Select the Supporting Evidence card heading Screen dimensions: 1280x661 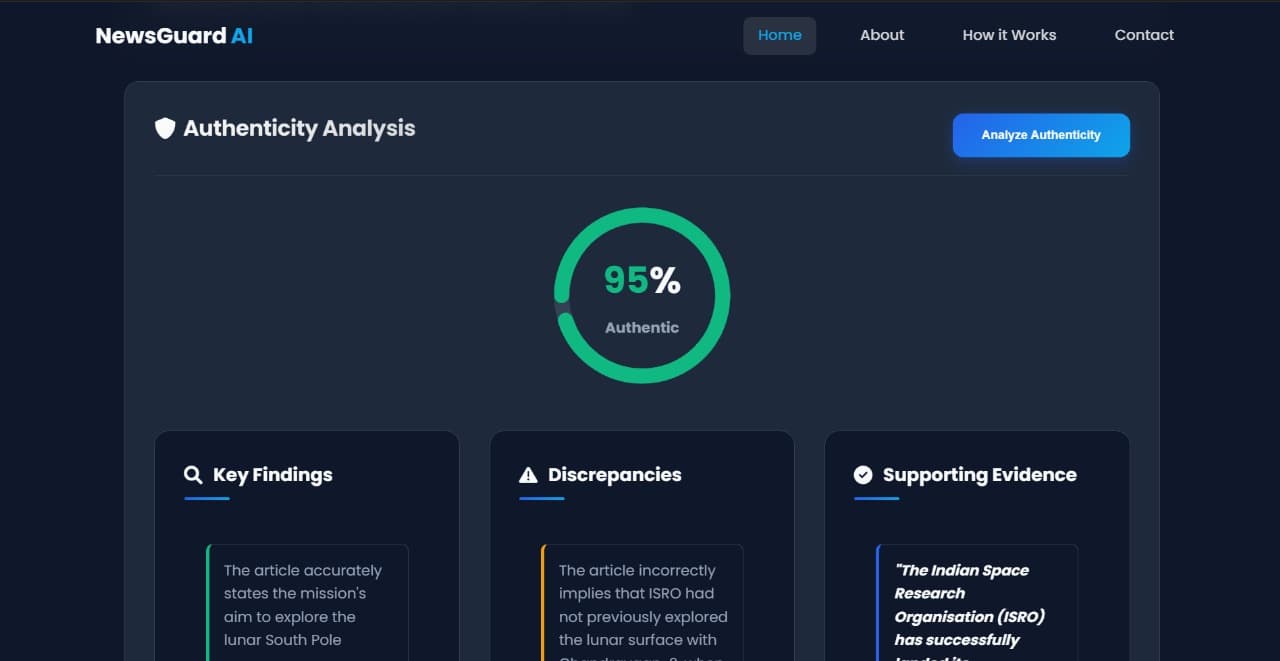click(x=979, y=475)
